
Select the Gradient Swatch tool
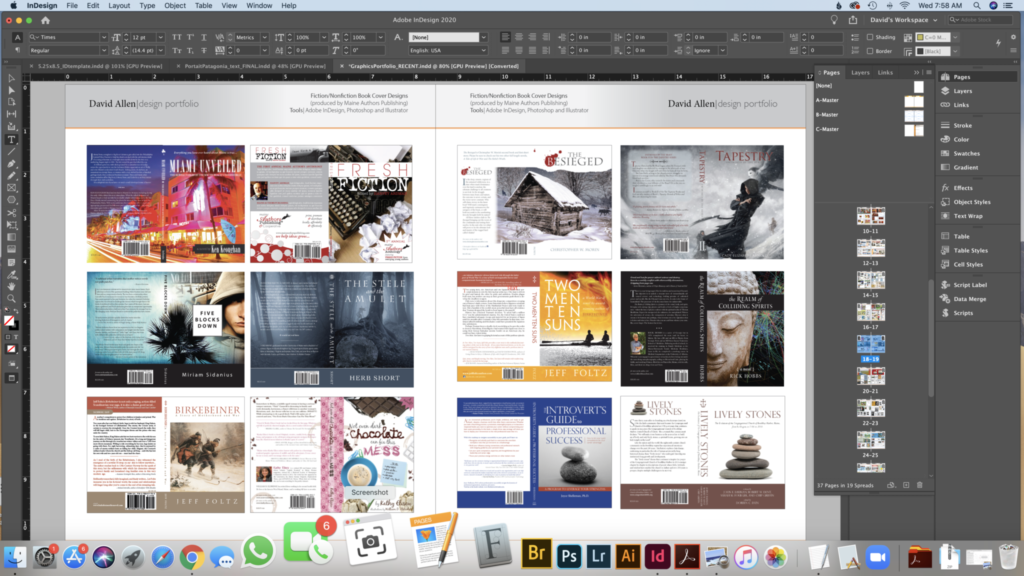click(x=11, y=237)
